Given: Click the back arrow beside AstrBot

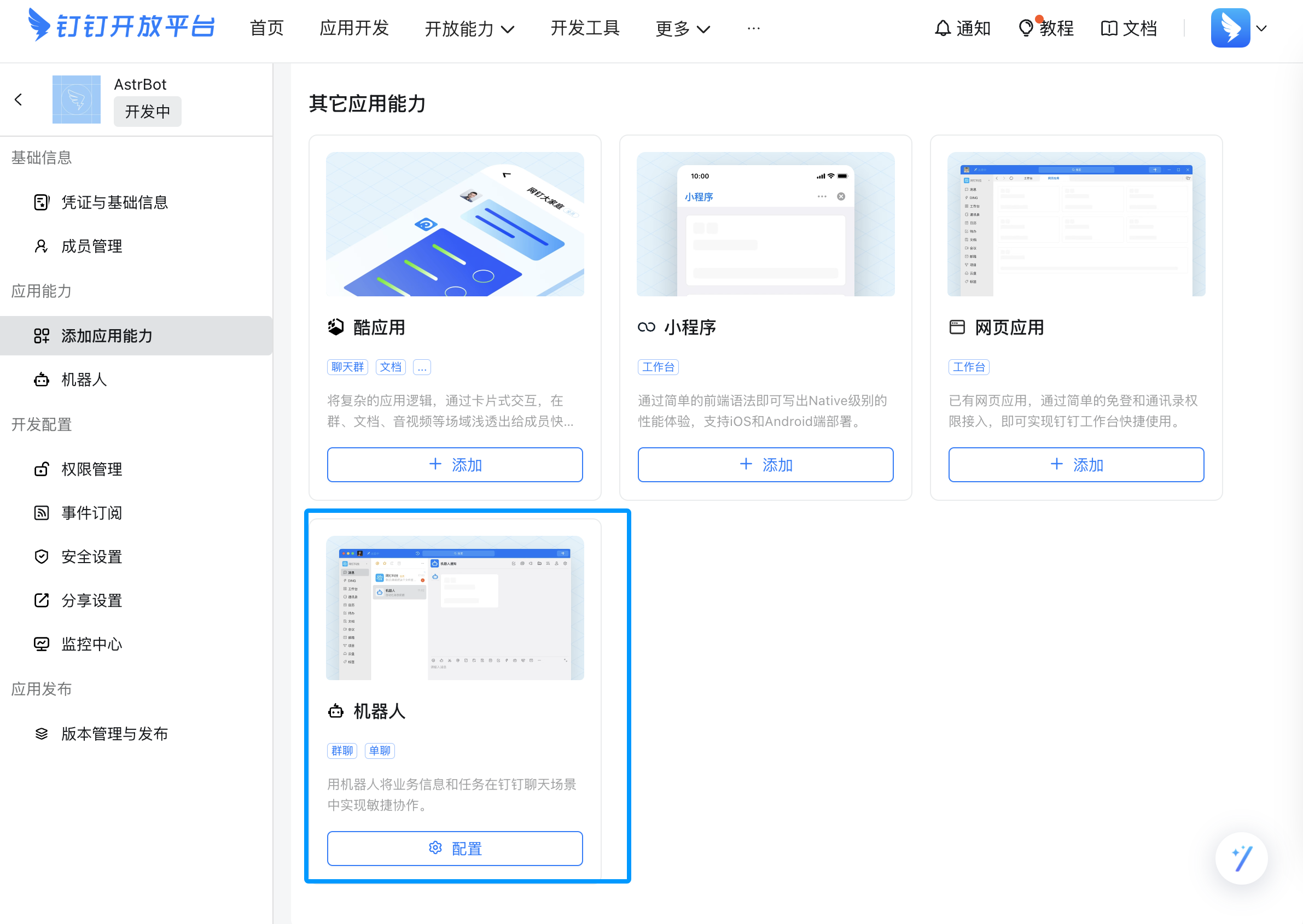Looking at the screenshot, I should (x=18, y=100).
